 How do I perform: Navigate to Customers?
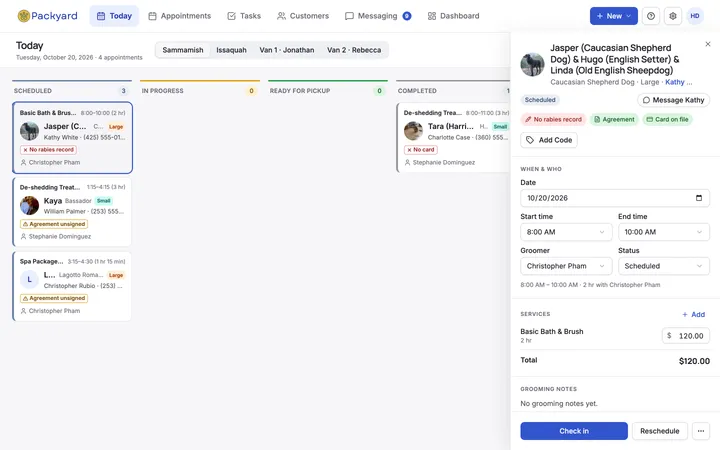coord(303,16)
